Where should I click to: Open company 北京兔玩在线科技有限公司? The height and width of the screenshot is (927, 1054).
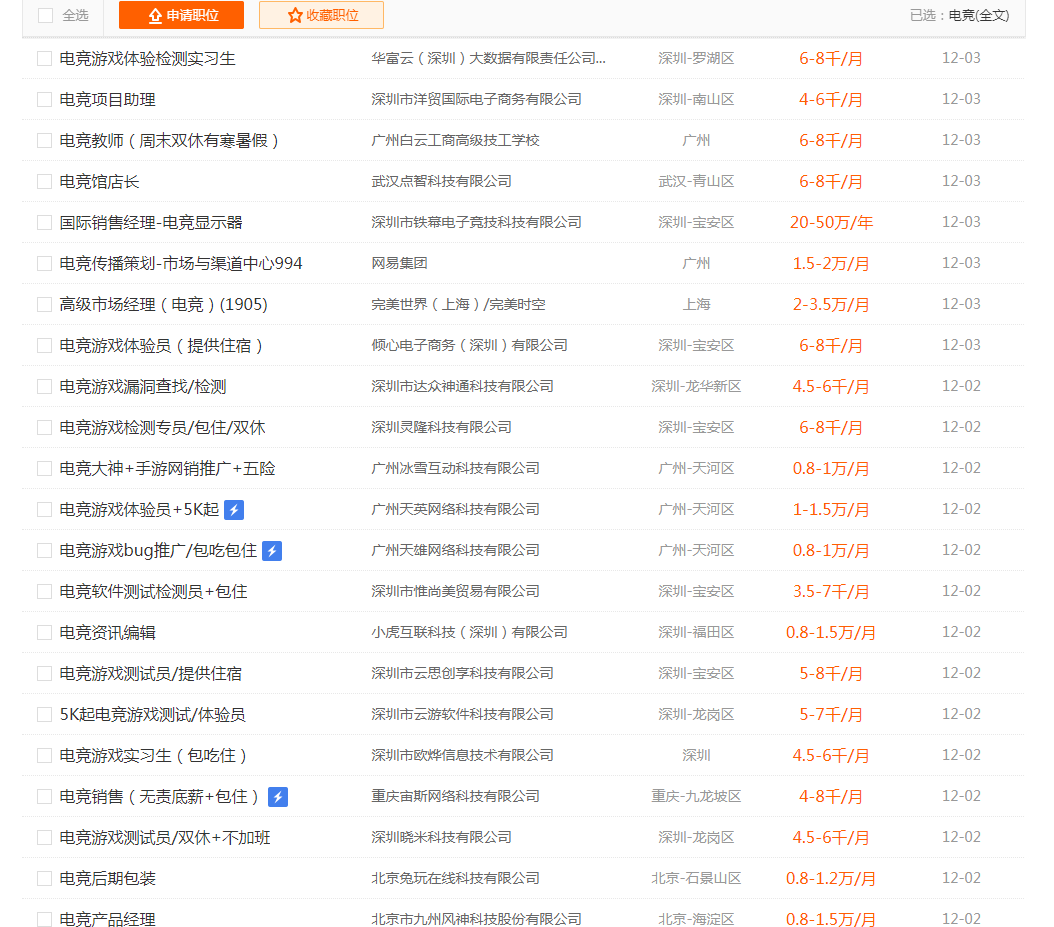(455, 879)
